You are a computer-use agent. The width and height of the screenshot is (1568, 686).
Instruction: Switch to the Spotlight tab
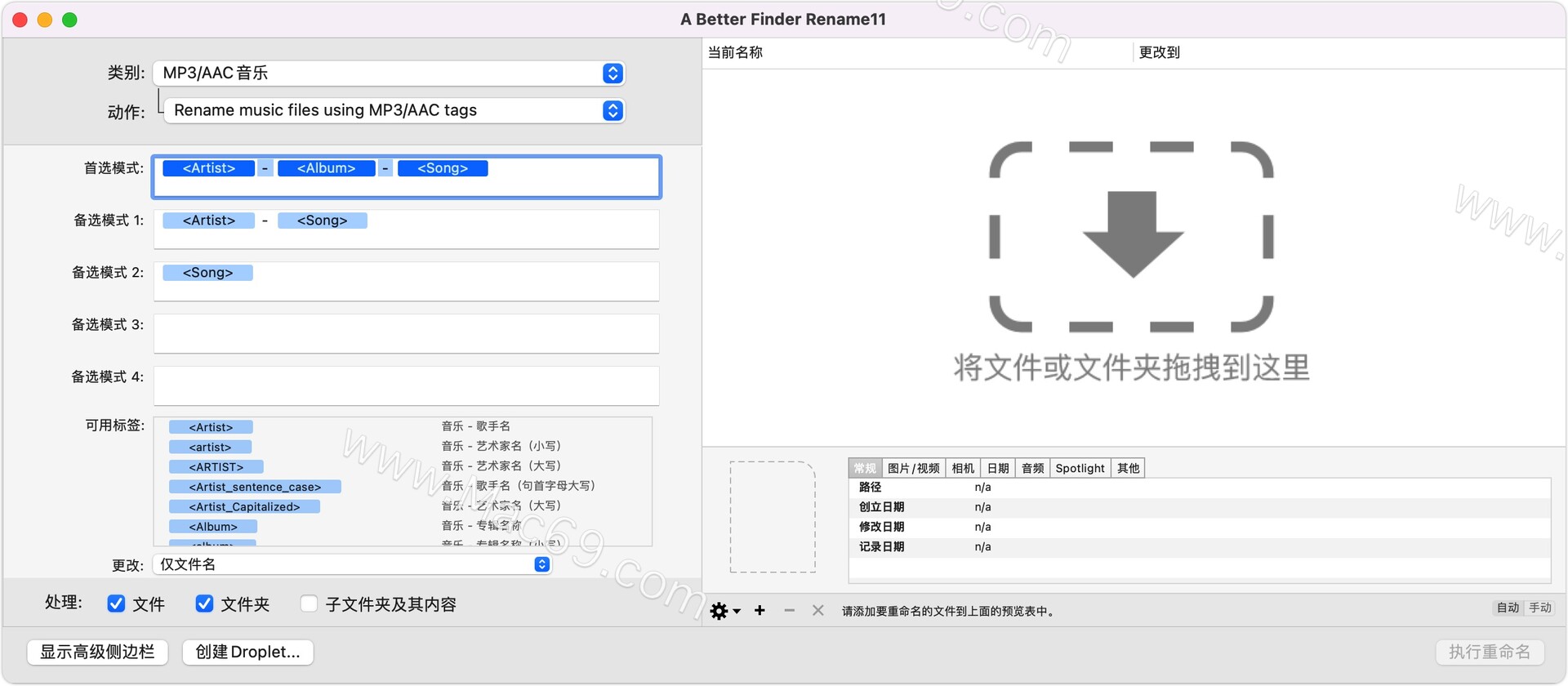tap(1080, 468)
